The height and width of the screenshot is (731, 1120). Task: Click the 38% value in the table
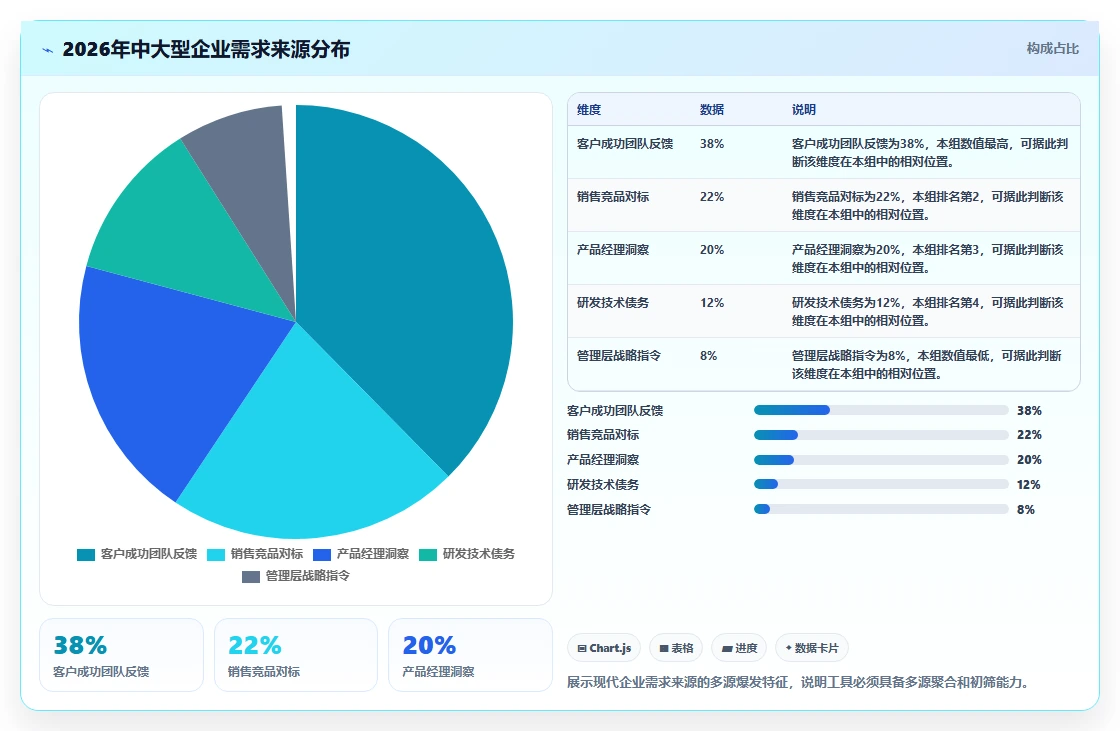pyautogui.click(x=712, y=144)
